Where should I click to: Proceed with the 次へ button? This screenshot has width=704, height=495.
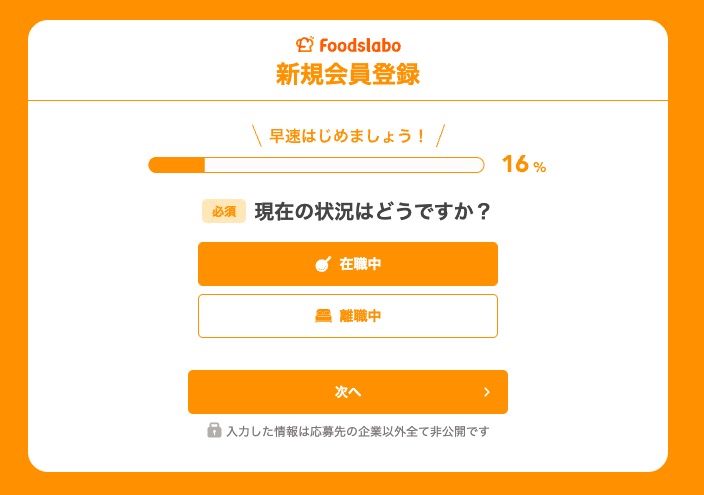[348, 392]
